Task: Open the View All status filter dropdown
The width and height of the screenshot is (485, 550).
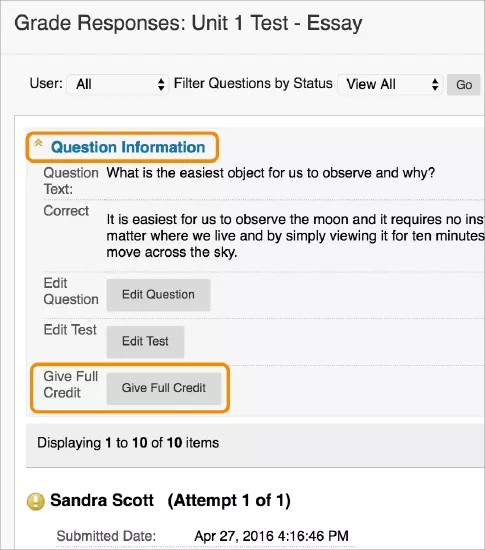Action: (390, 84)
